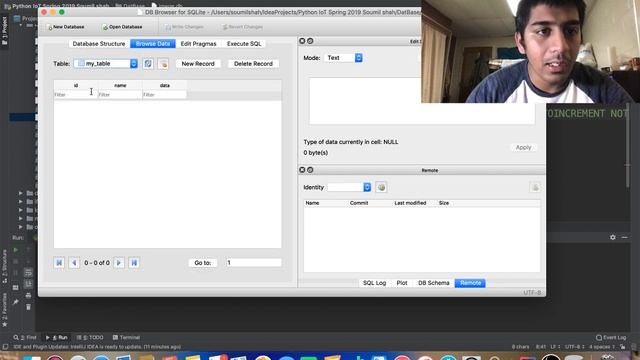Click the trash clear-all icon in Run panel
The image size is (640, 360).
click(x=28, y=307)
